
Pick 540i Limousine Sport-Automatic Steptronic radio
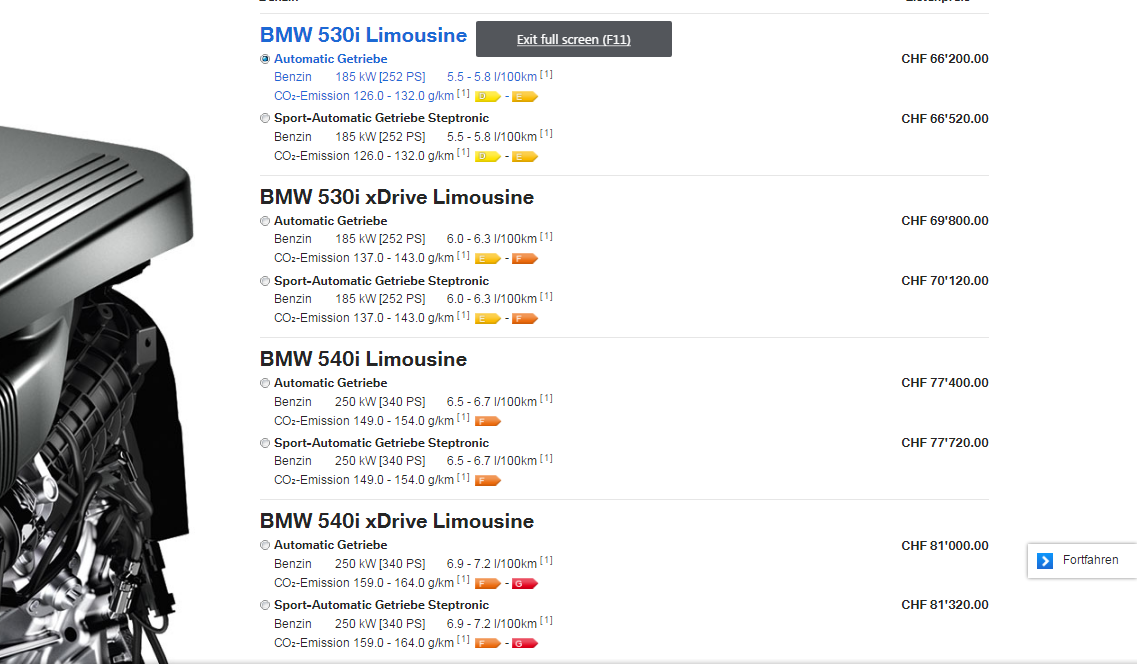[x=265, y=443]
